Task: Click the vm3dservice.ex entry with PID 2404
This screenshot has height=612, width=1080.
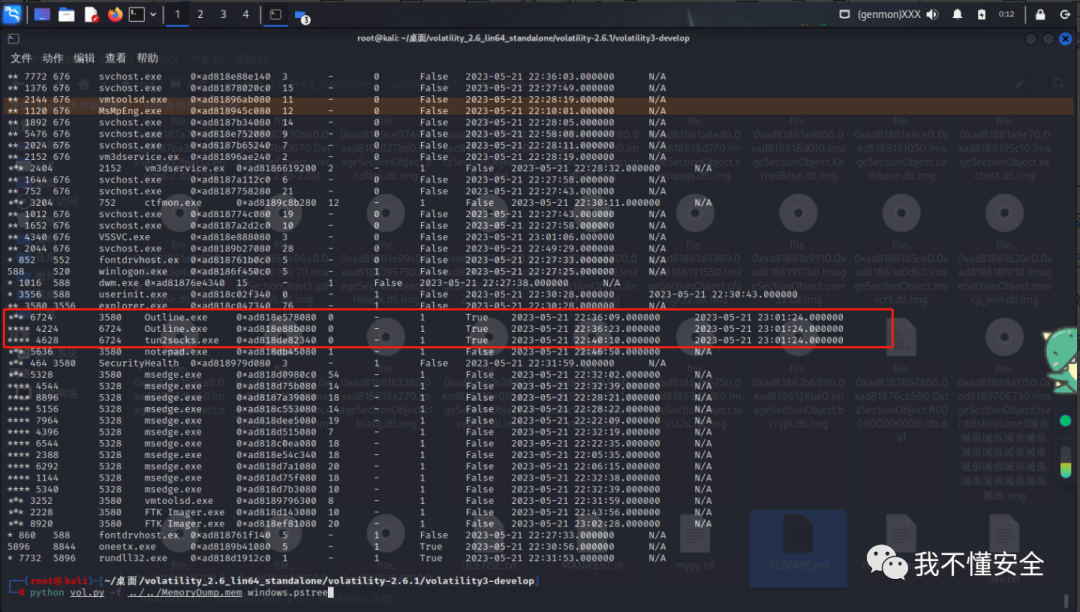Action: point(185,168)
